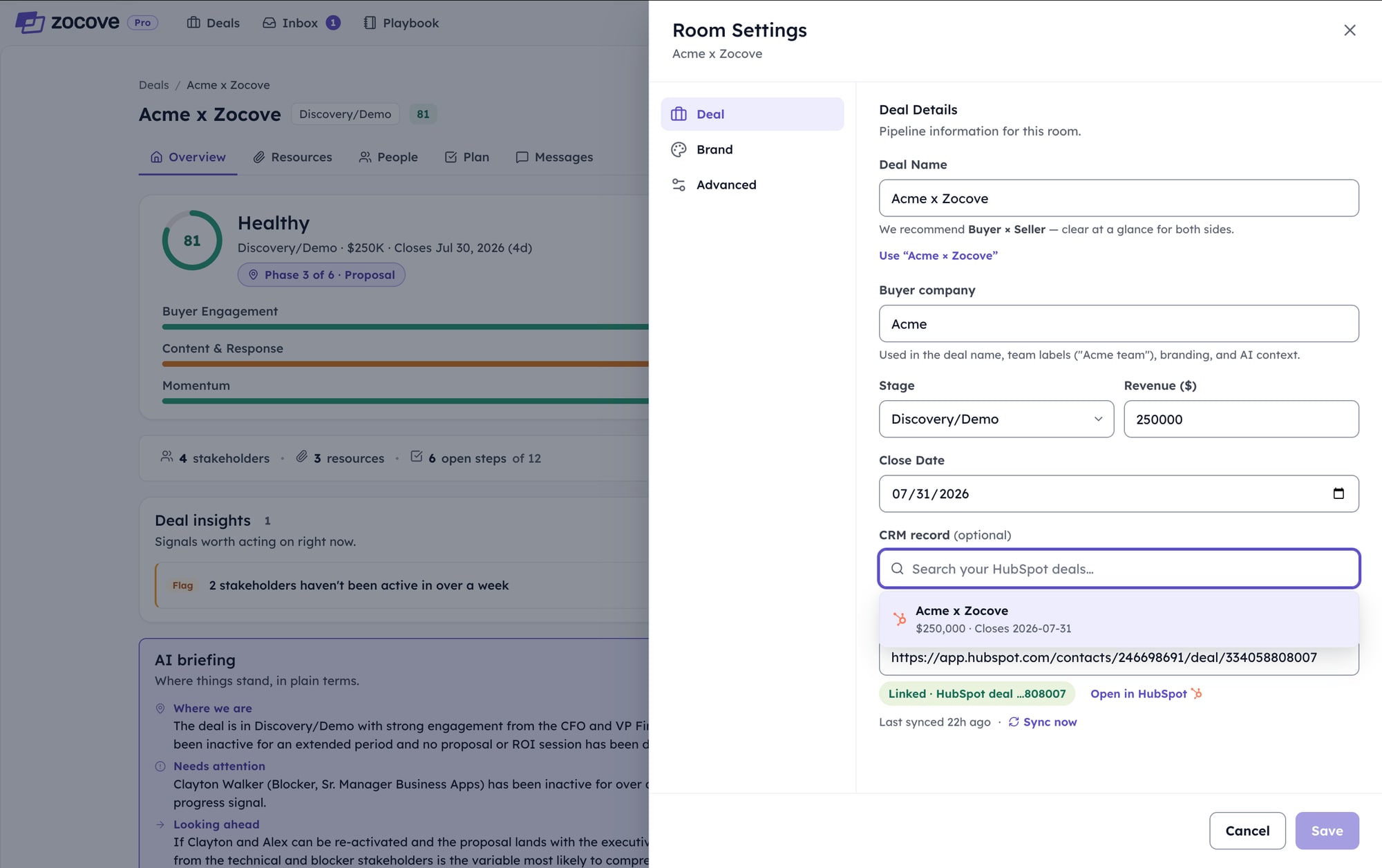Viewport: 1382px width, 868px height.
Task: Click the Discovery/Demo stage badge in header
Action: click(345, 114)
